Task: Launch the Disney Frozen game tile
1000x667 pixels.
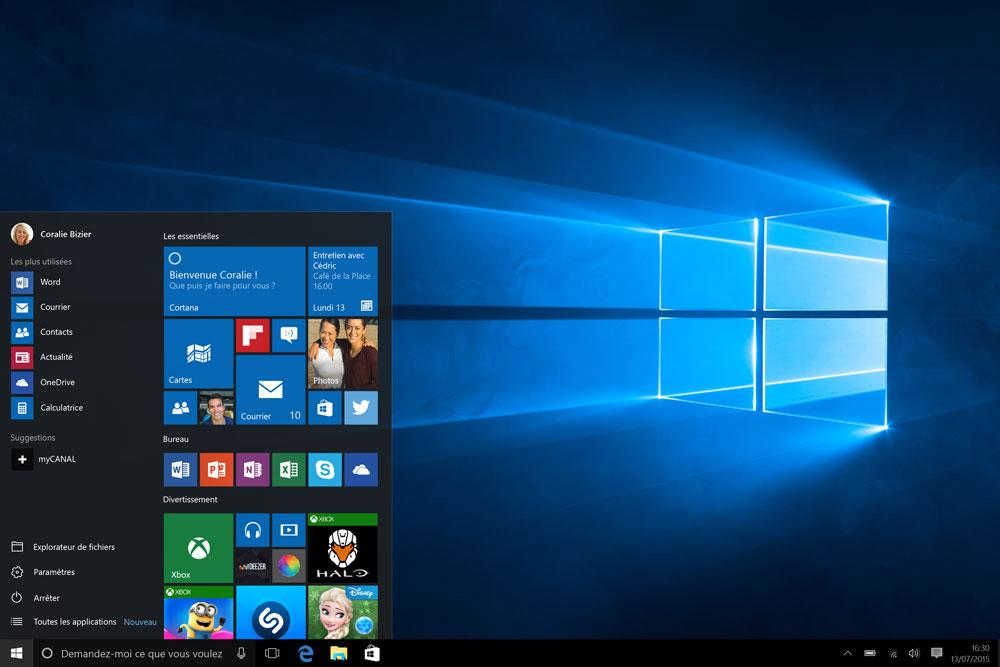Action: pos(342,613)
